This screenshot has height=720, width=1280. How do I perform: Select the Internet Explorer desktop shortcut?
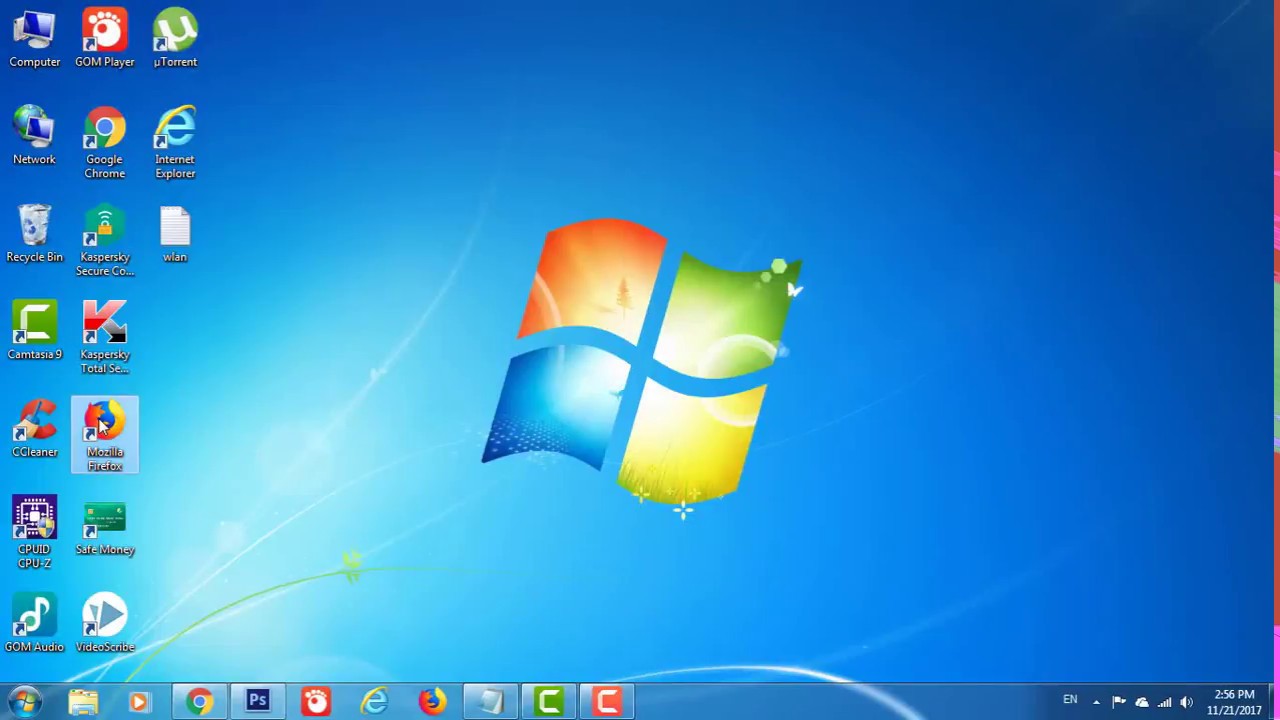coord(175,143)
